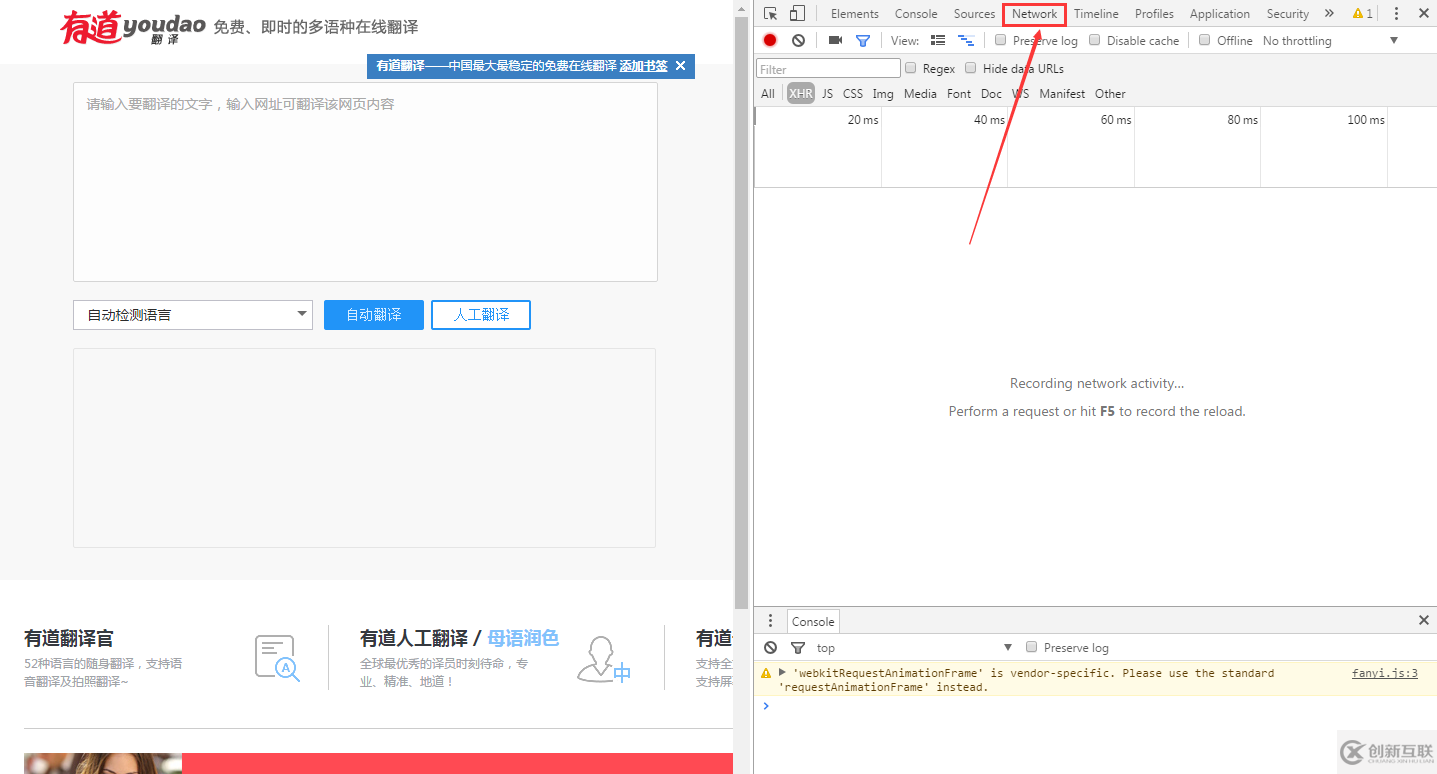The width and height of the screenshot is (1437, 774).
Task: Click the yellow warning count indicator
Action: click(1362, 14)
